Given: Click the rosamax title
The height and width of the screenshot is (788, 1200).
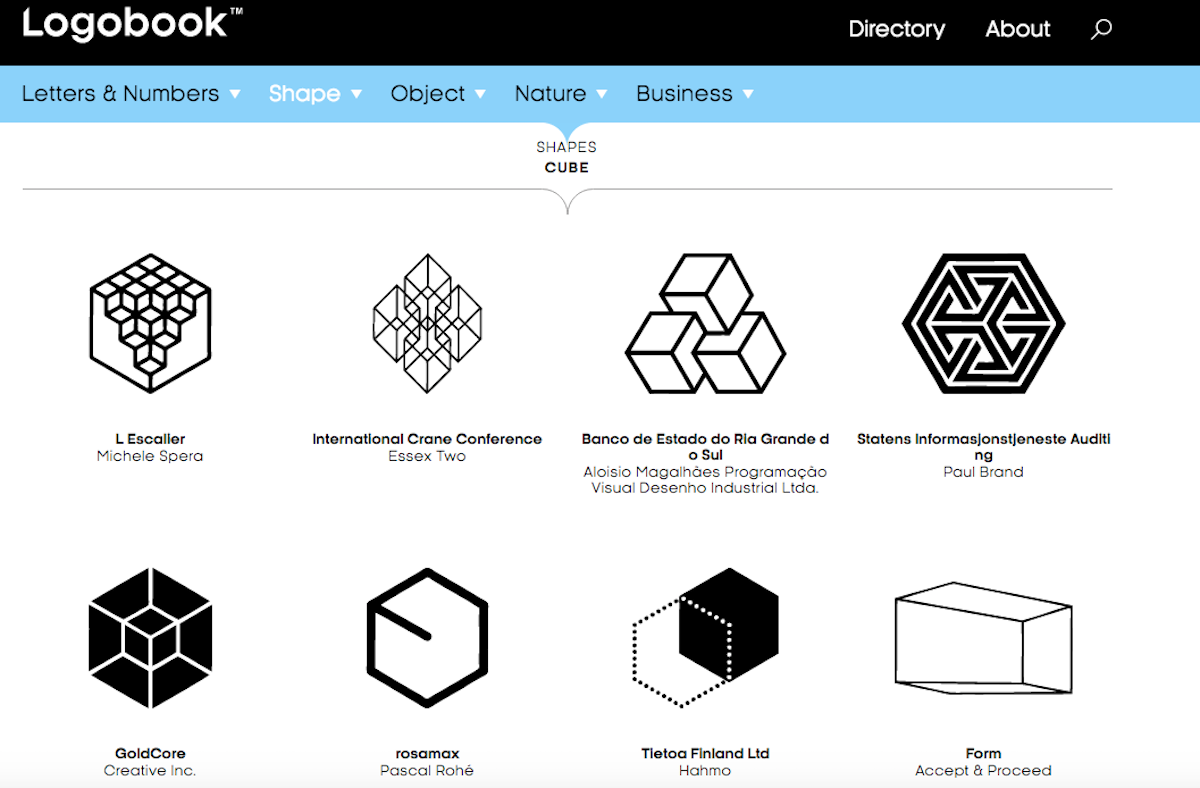Looking at the screenshot, I should point(427,754).
